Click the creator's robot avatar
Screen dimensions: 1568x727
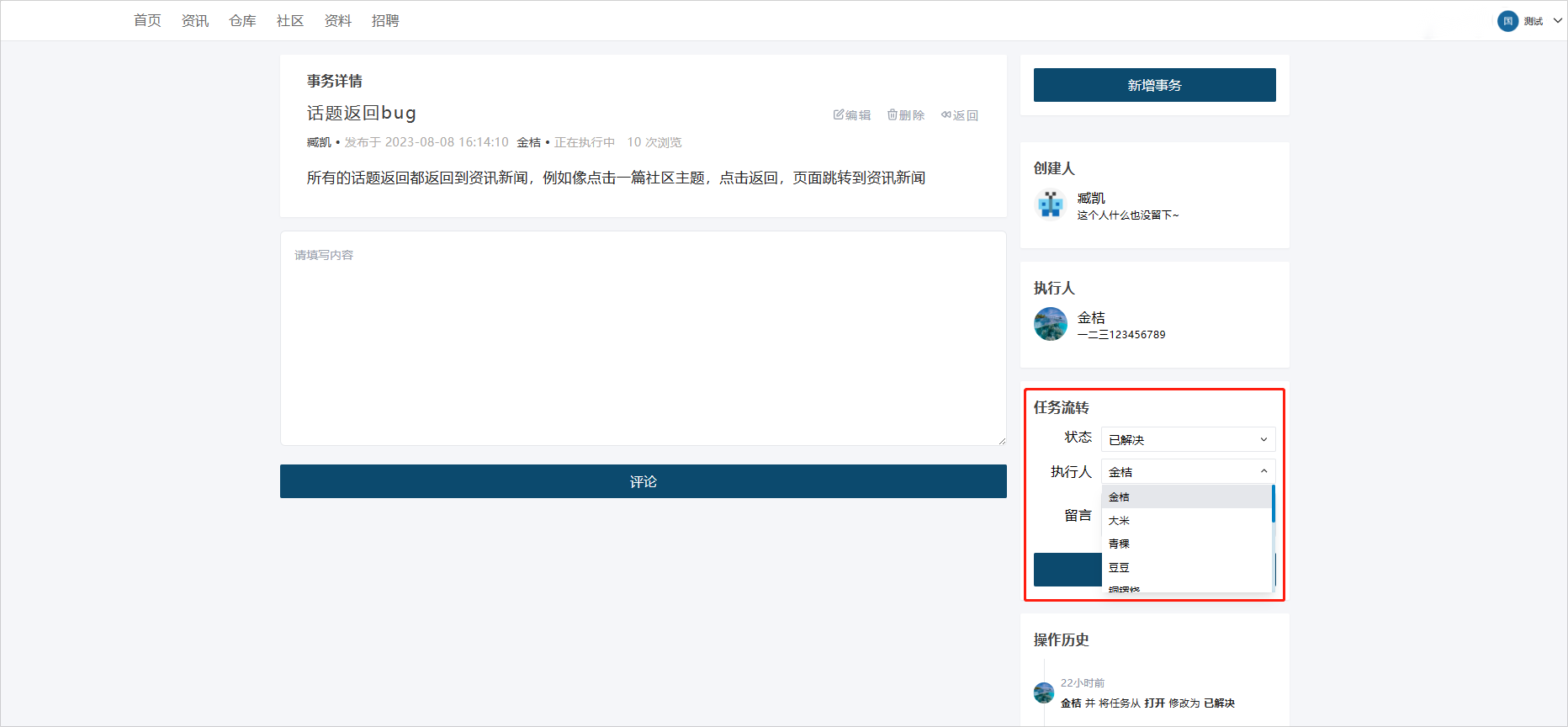(x=1051, y=204)
